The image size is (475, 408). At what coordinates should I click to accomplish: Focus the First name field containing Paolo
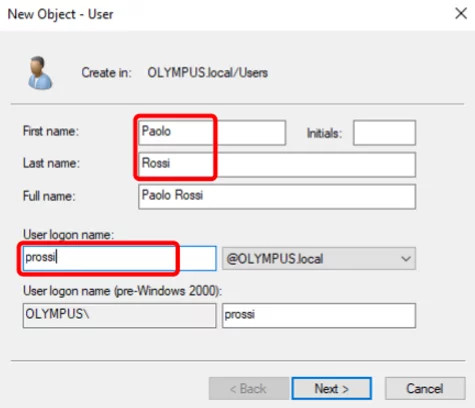pyautogui.click(x=212, y=132)
